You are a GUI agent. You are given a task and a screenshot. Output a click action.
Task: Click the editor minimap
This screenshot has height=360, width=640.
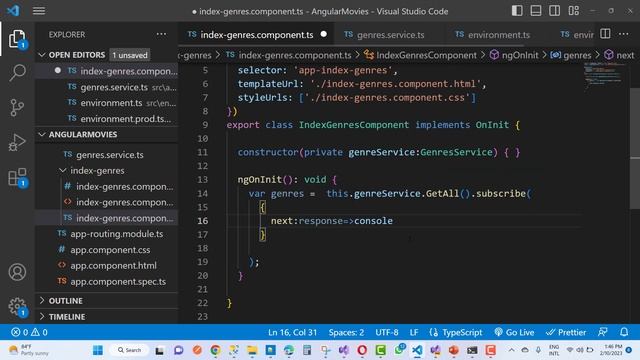(x=603, y=76)
